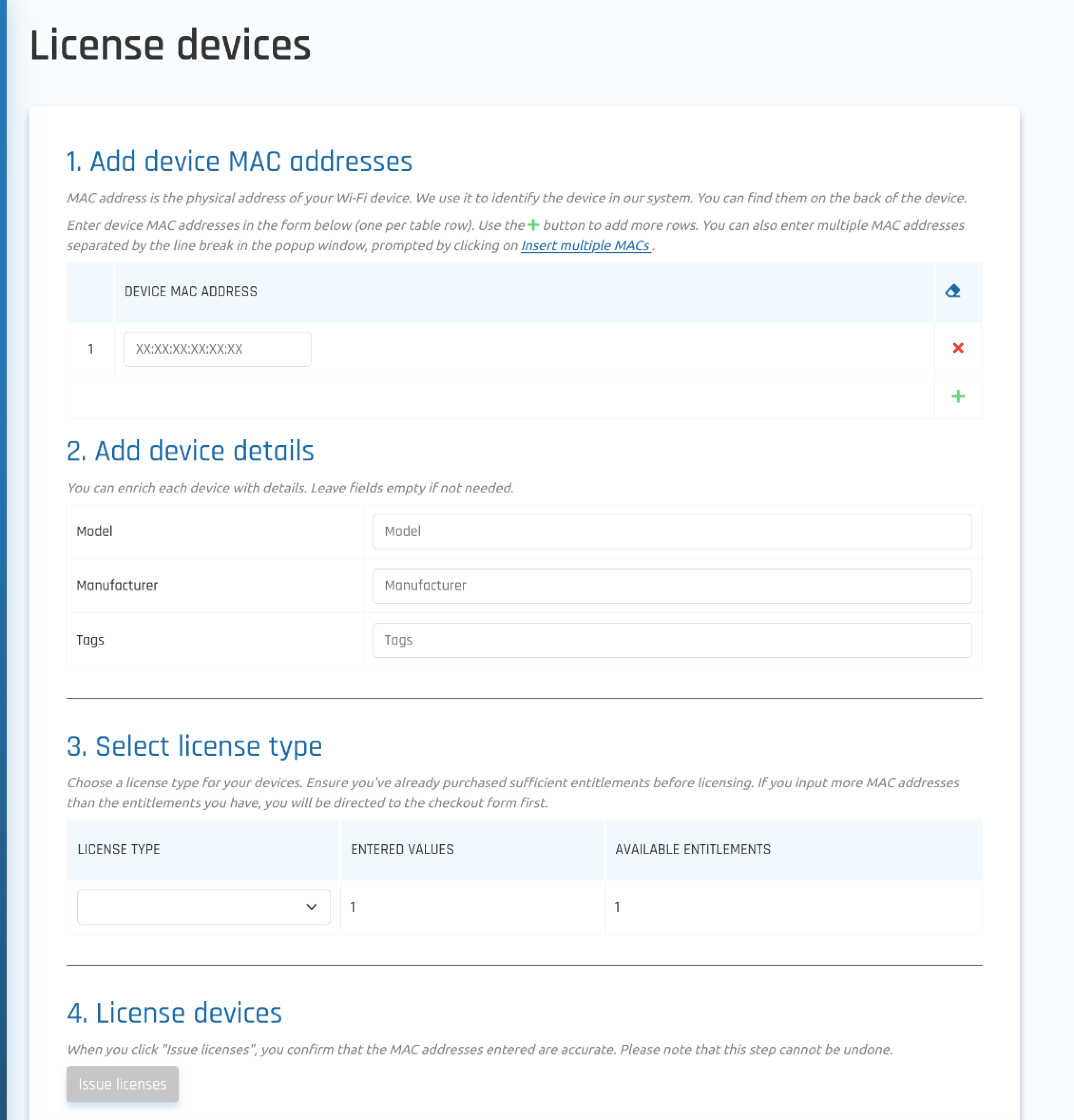The width and height of the screenshot is (1074, 1120).
Task: Clear all rows with the eraser icon
Action: point(952,291)
